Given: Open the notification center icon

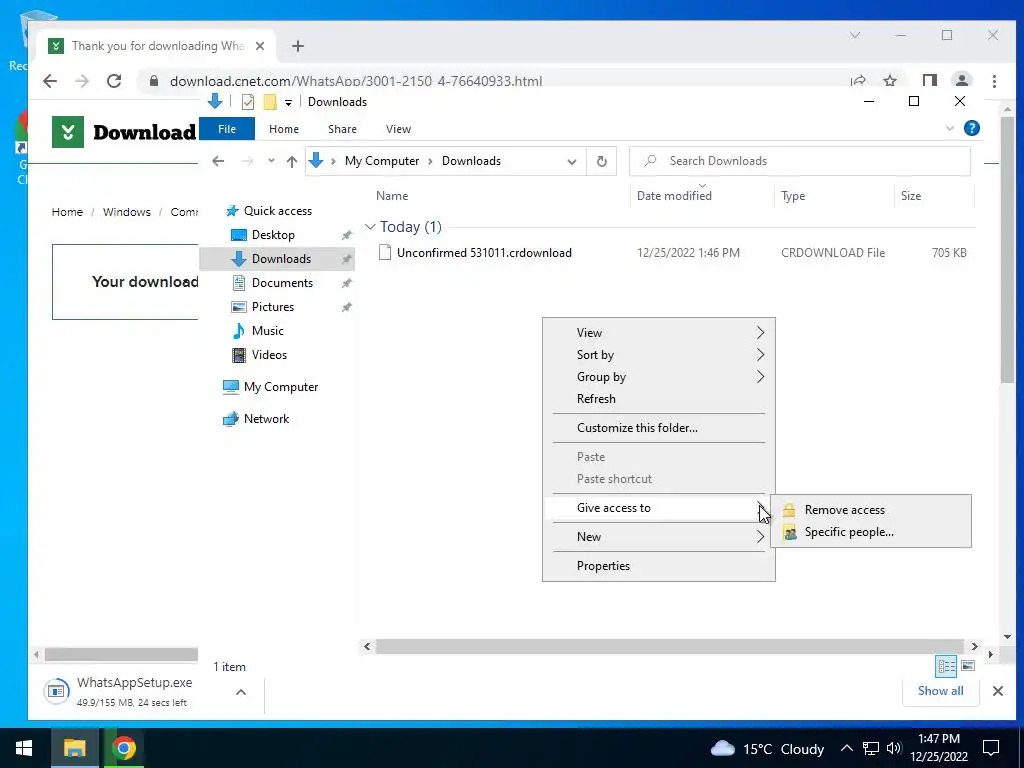Looking at the screenshot, I should click(x=991, y=748).
